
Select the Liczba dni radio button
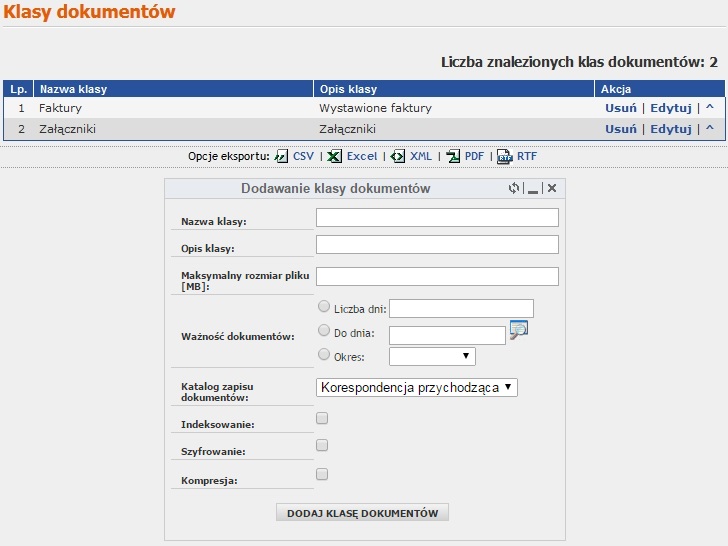pyautogui.click(x=323, y=308)
